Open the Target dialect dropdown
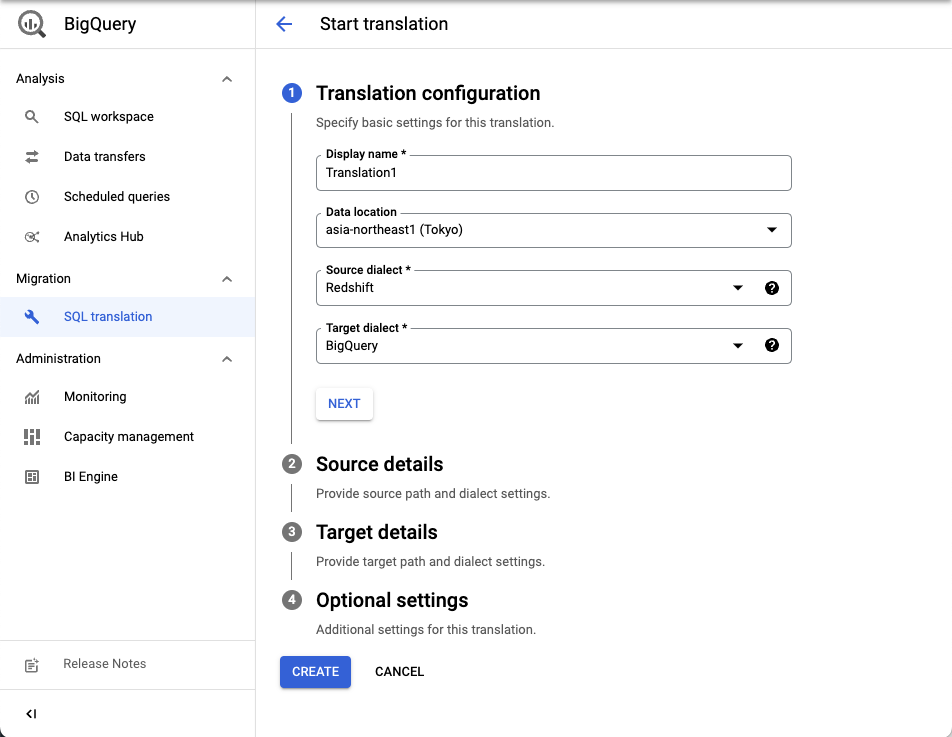The width and height of the screenshot is (952, 737). [737, 345]
